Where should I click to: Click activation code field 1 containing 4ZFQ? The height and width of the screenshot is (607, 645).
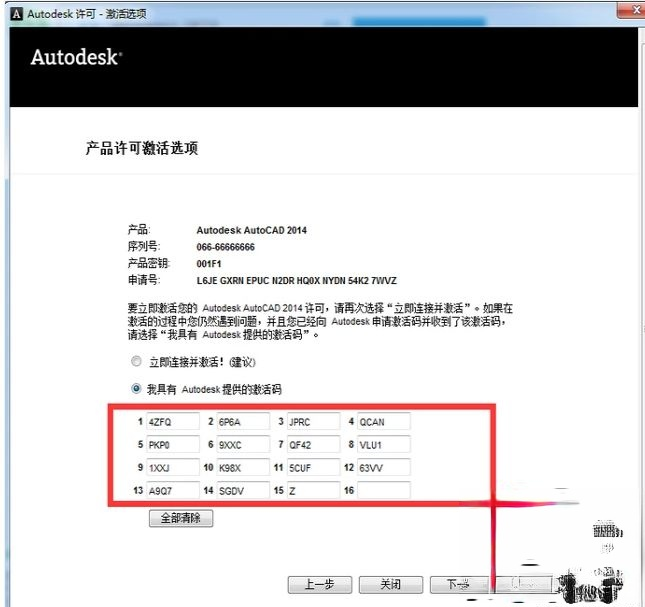173,422
